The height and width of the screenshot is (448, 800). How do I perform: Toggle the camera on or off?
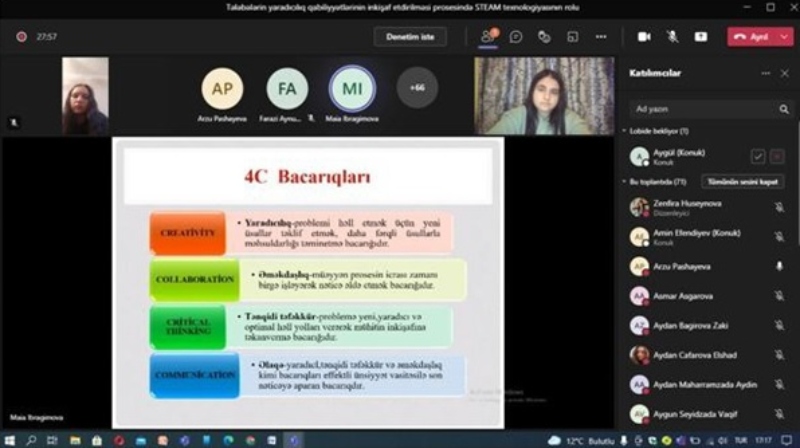tap(644, 36)
